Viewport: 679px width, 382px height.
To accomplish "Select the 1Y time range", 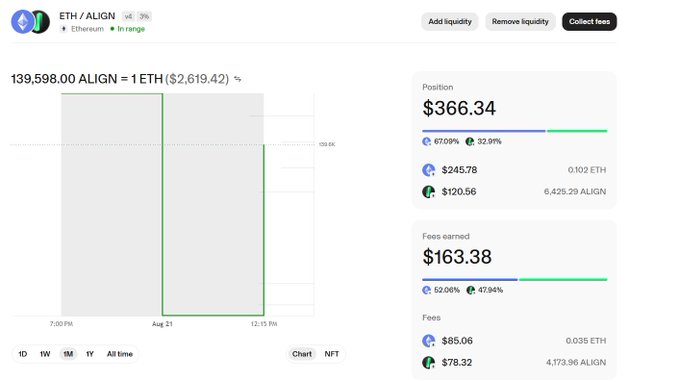I will [90, 354].
